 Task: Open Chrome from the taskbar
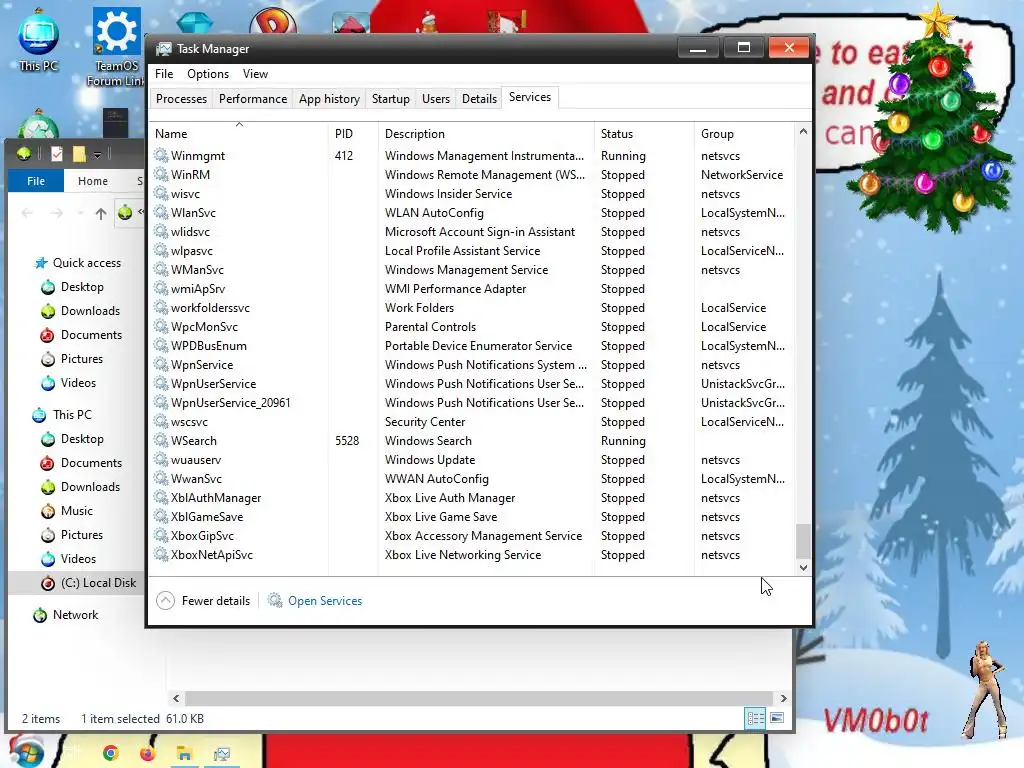pos(110,753)
